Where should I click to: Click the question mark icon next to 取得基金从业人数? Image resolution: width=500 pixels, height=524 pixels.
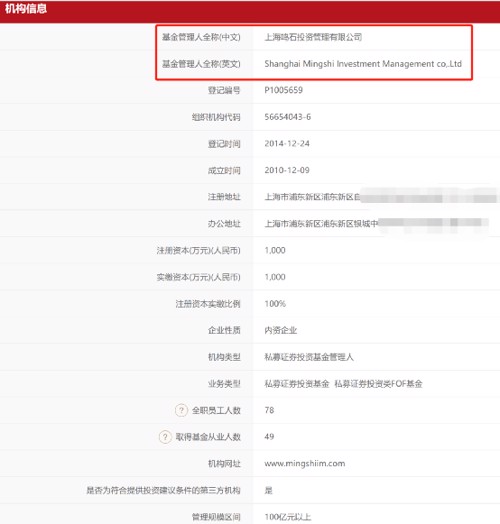(165, 437)
